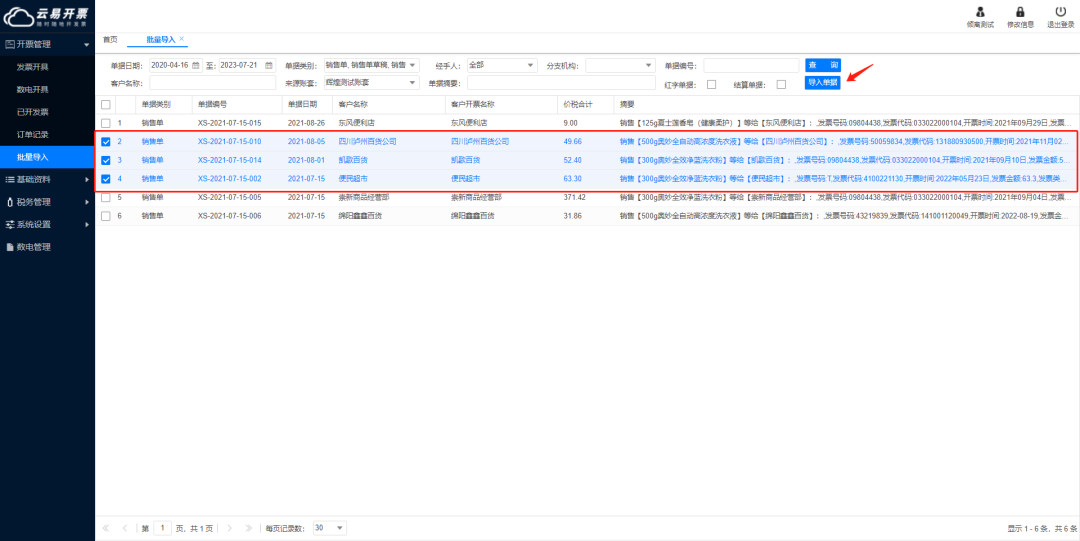Open the end date calendar picker icon
1080x541 pixels.
point(269,65)
